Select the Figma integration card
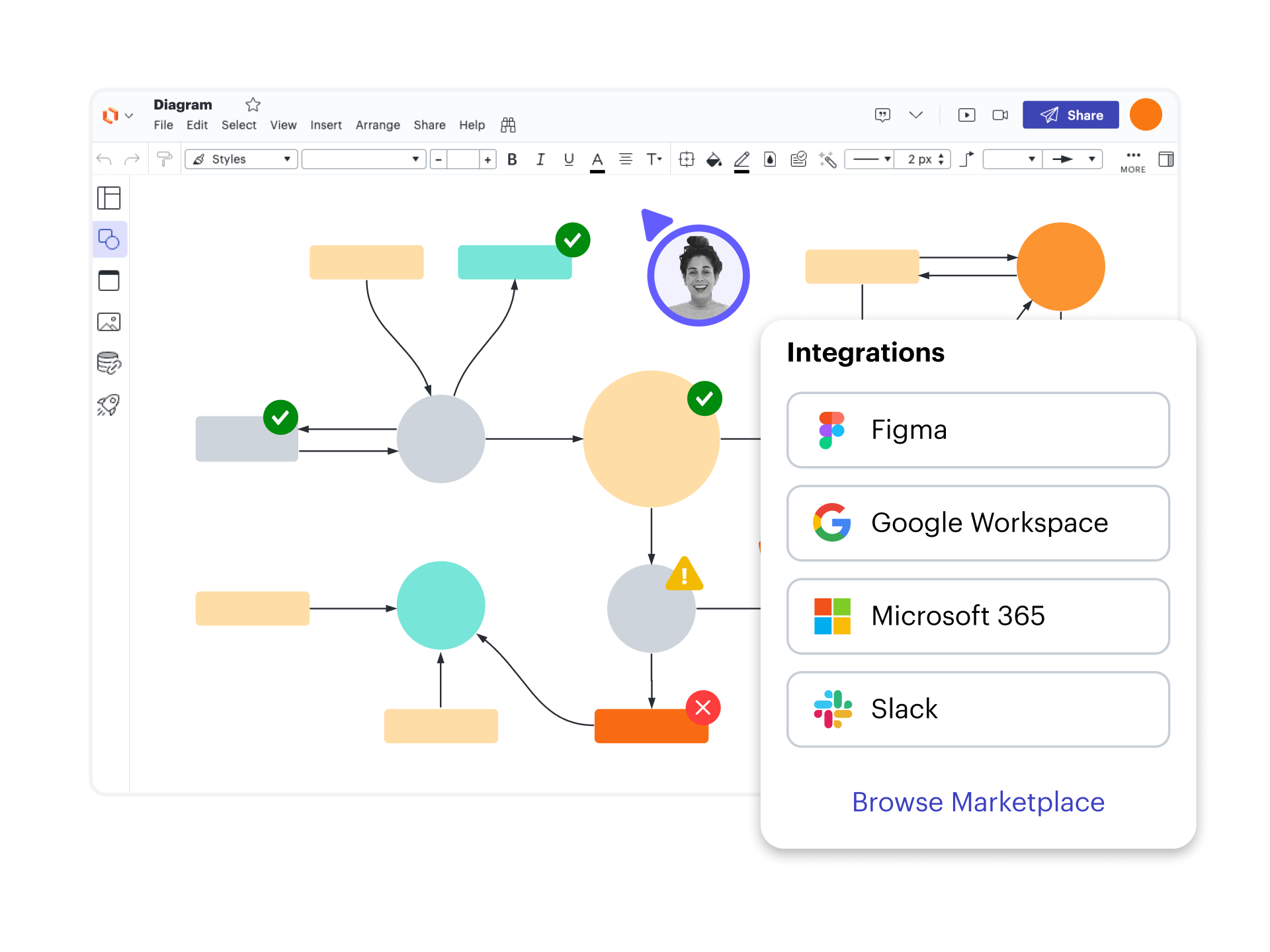 click(978, 430)
